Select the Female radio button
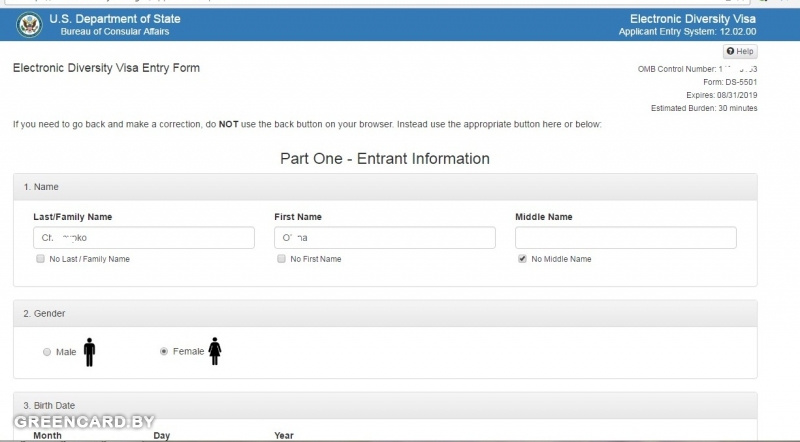 pyautogui.click(x=164, y=352)
